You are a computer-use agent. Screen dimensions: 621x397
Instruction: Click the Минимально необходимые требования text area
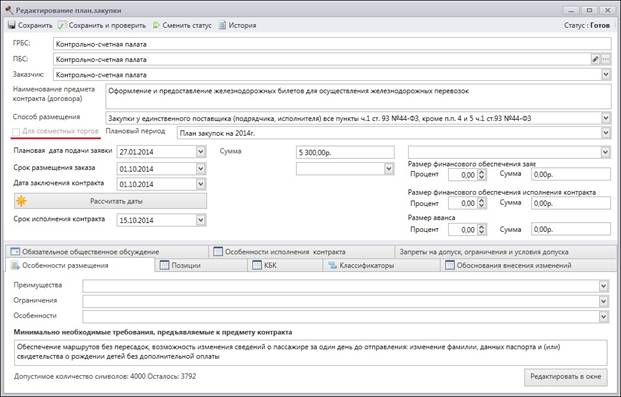pyautogui.click(x=310, y=352)
